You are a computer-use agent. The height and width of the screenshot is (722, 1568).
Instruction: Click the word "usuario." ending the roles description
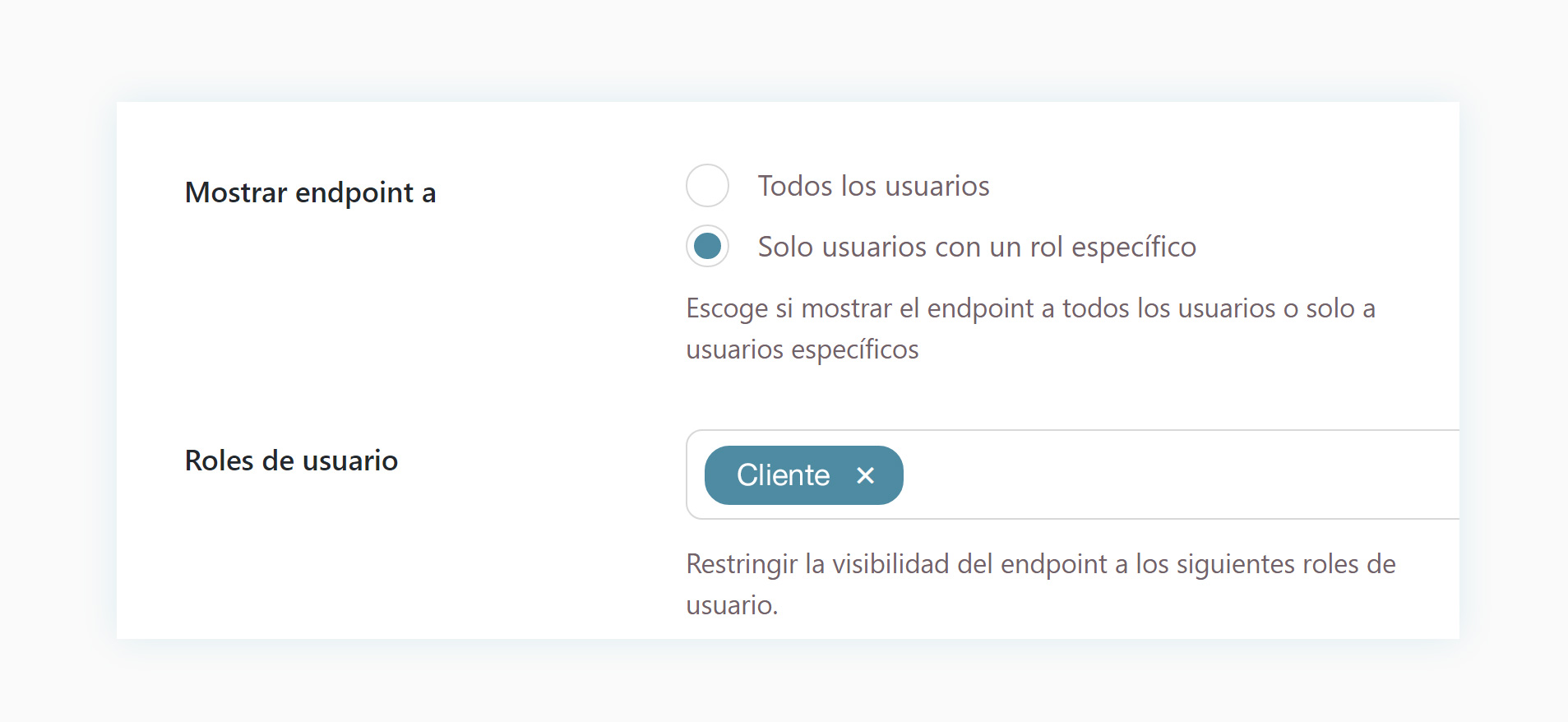click(x=732, y=605)
